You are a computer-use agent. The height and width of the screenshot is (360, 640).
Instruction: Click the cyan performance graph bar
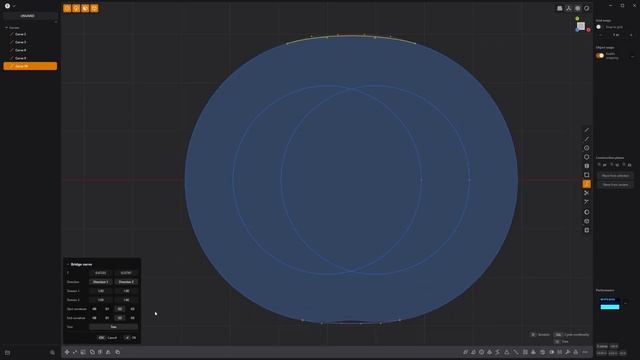click(610, 307)
